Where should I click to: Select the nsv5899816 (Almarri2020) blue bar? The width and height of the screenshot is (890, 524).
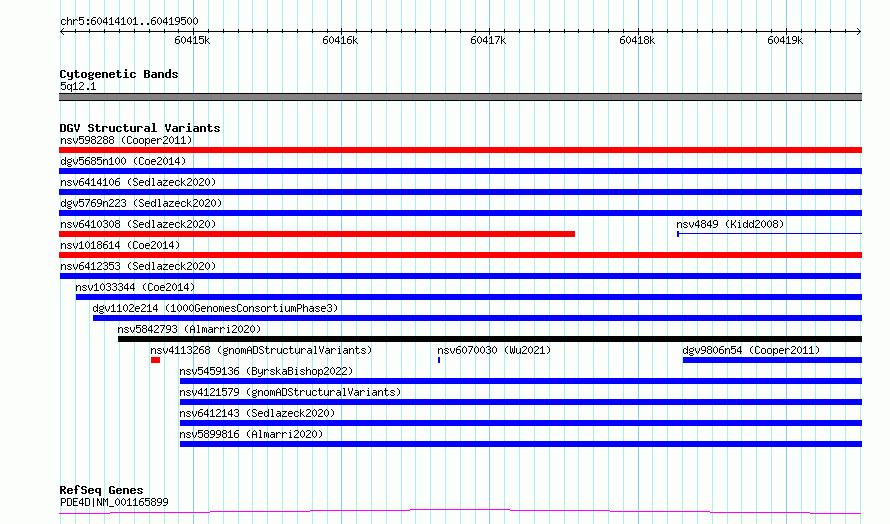click(x=521, y=444)
